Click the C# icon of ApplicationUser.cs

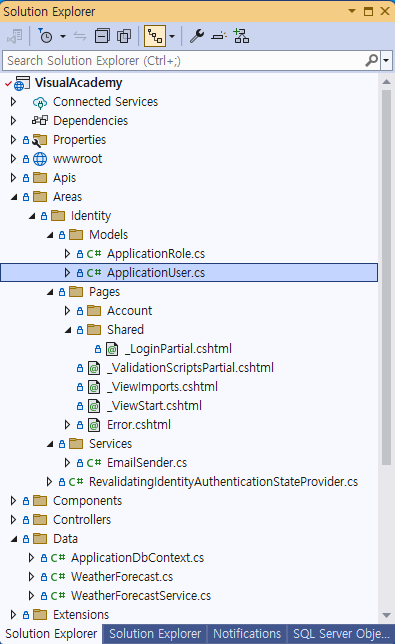(x=94, y=273)
